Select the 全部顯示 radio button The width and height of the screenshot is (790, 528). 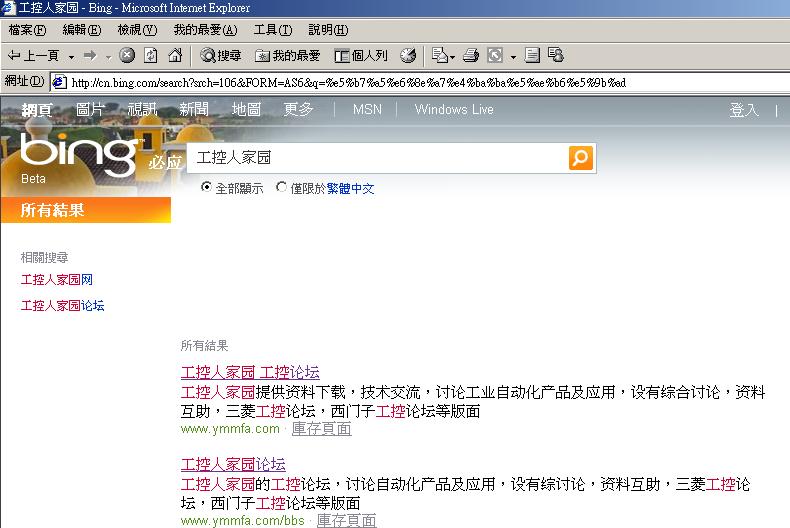(x=206, y=187)
